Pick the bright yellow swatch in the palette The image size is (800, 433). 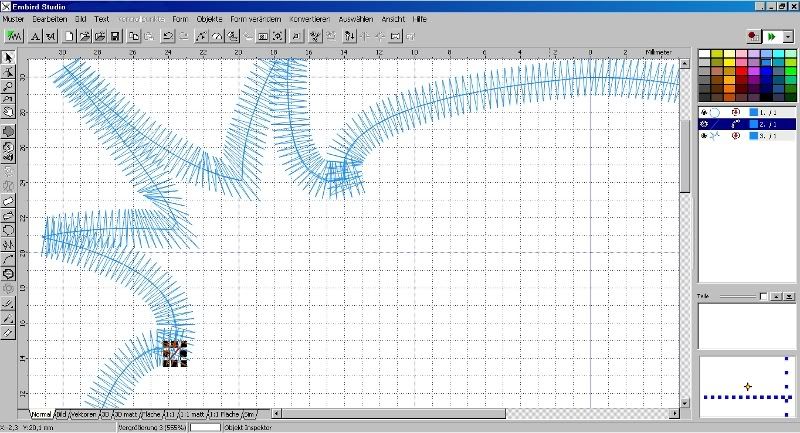[729, 62]
